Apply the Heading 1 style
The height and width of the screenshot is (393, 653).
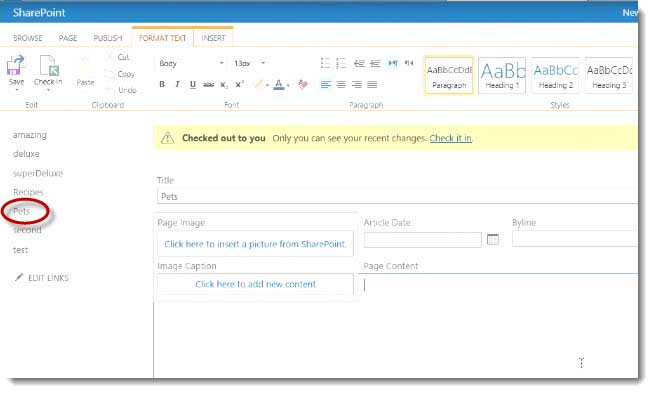coord(502,75)
